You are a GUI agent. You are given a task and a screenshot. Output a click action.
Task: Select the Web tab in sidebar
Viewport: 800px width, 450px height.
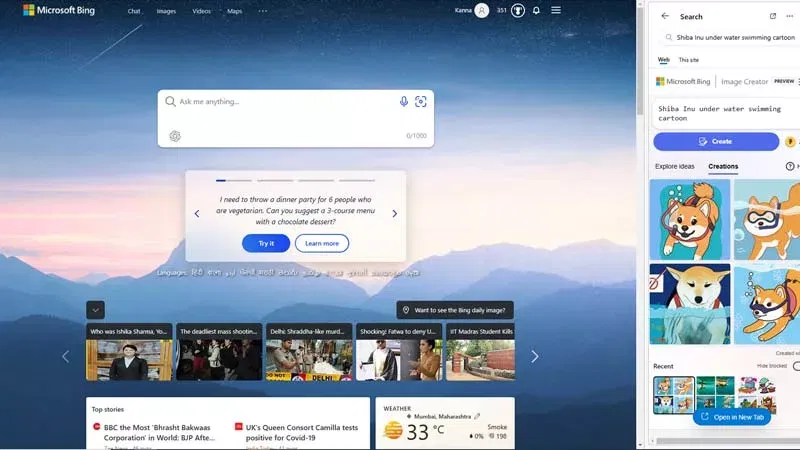pos(663,60)
